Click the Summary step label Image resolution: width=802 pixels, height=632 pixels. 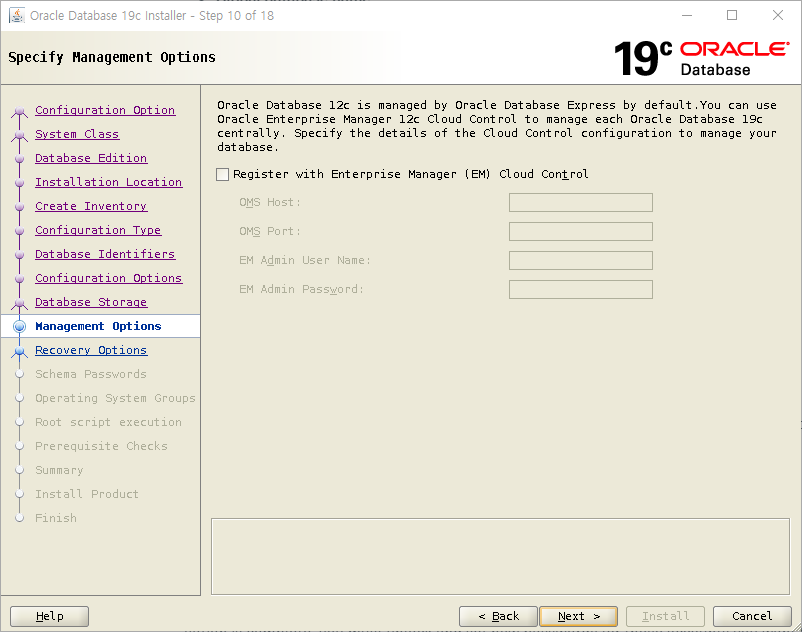[59, 470]
